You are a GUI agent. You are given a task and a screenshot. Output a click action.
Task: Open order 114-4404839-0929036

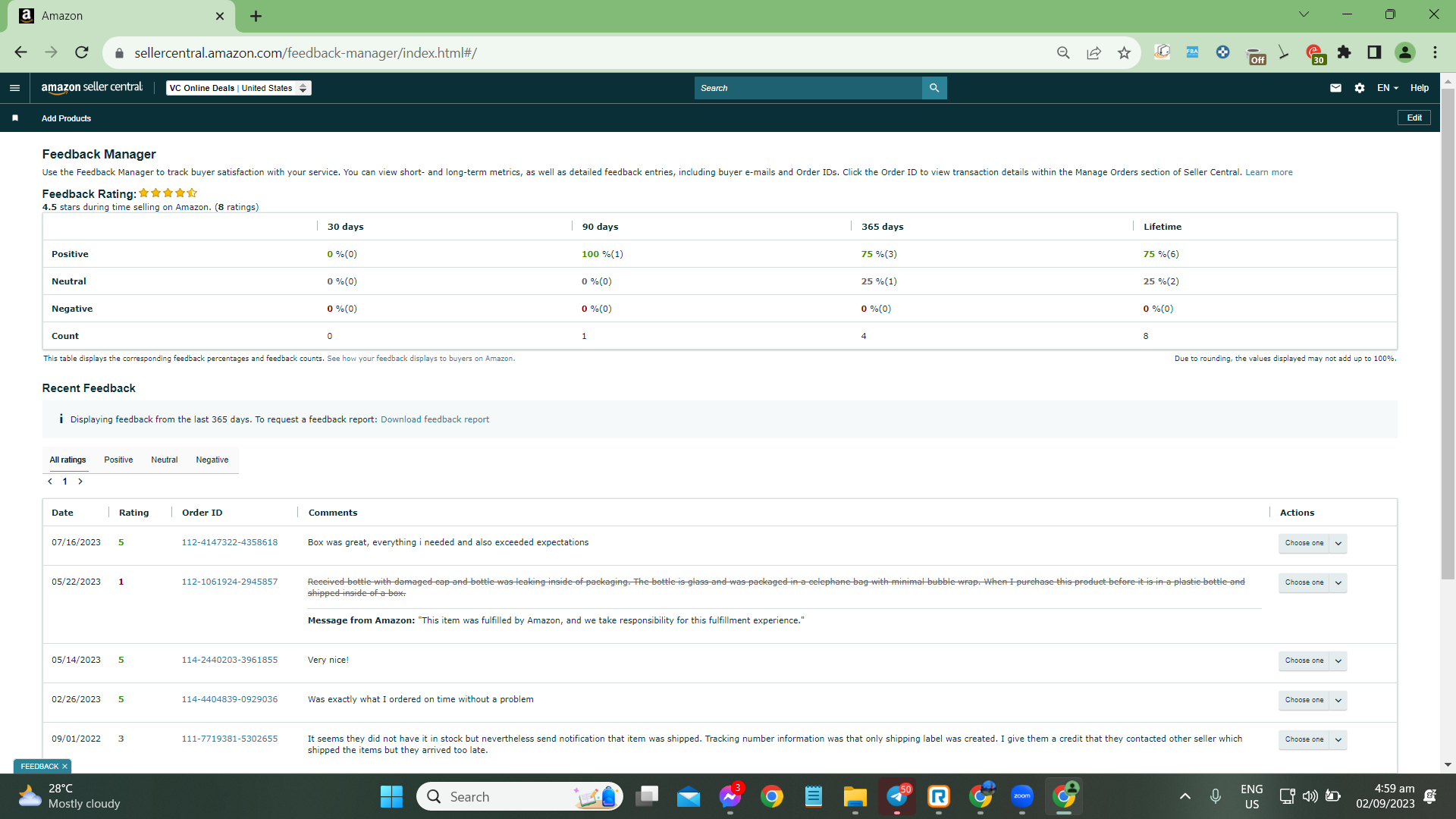click(x=230, y=700)
